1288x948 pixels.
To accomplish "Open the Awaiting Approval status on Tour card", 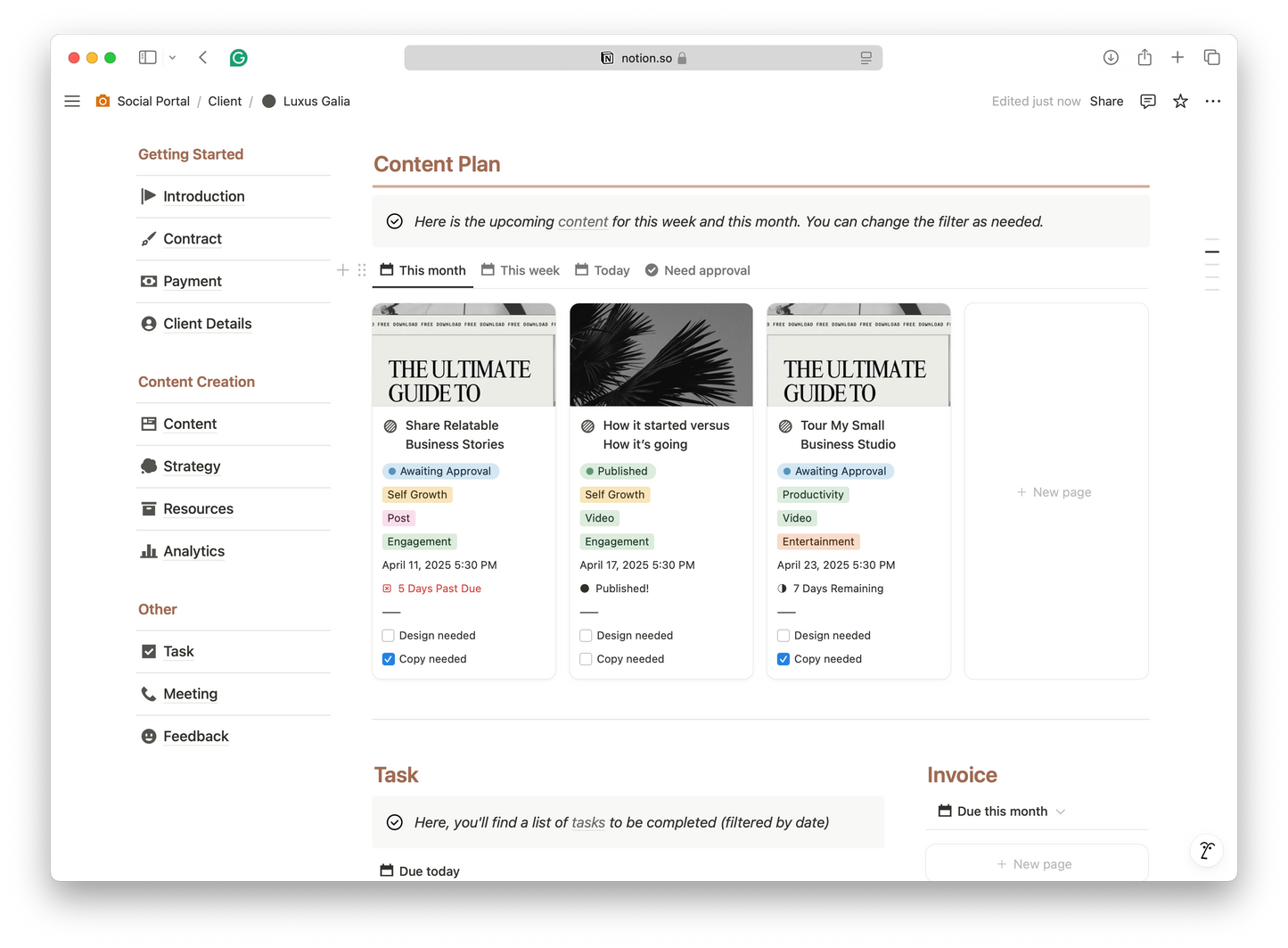I will 835,471.
